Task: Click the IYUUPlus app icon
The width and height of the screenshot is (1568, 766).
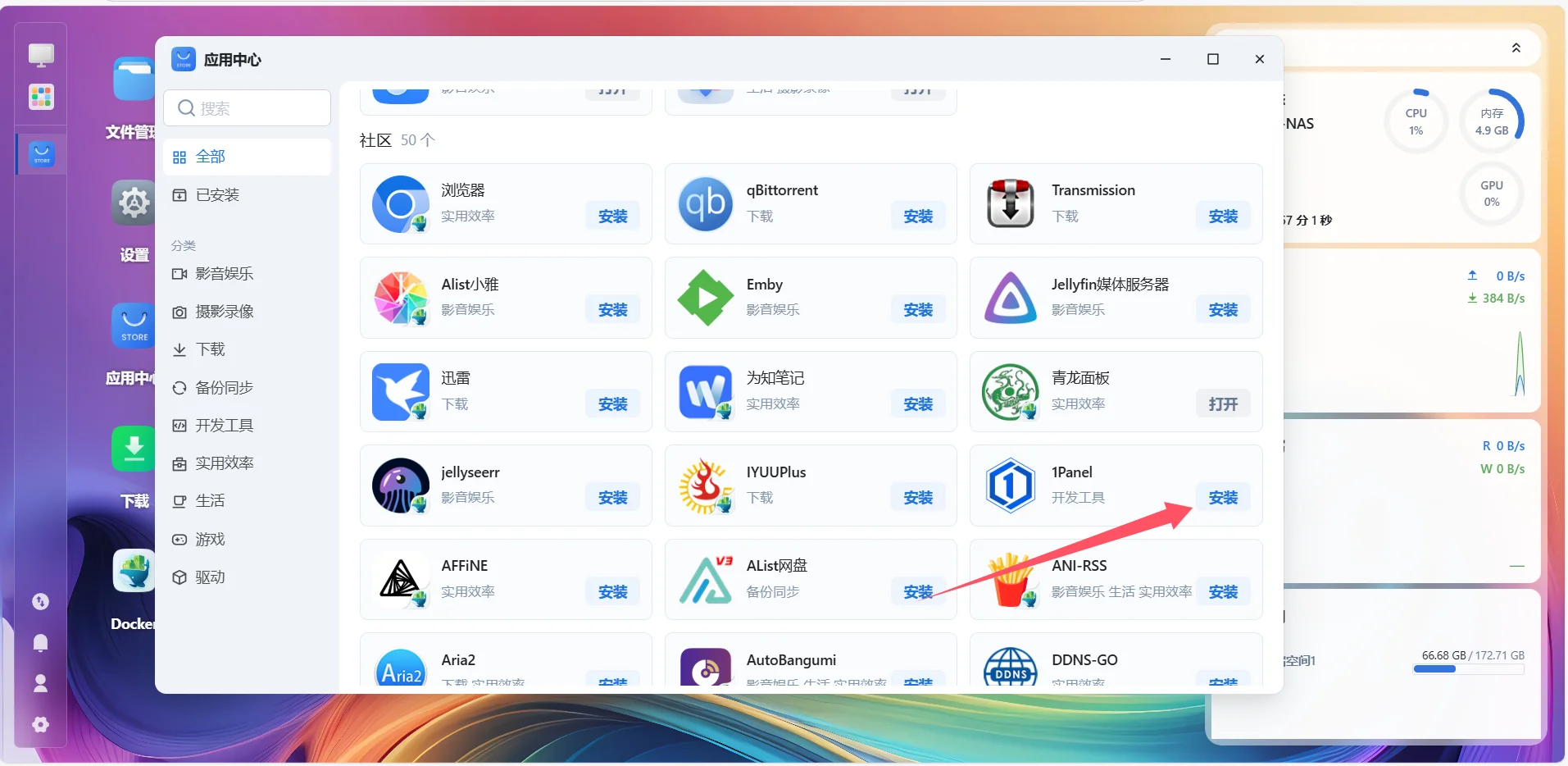Action: (705, 486)
